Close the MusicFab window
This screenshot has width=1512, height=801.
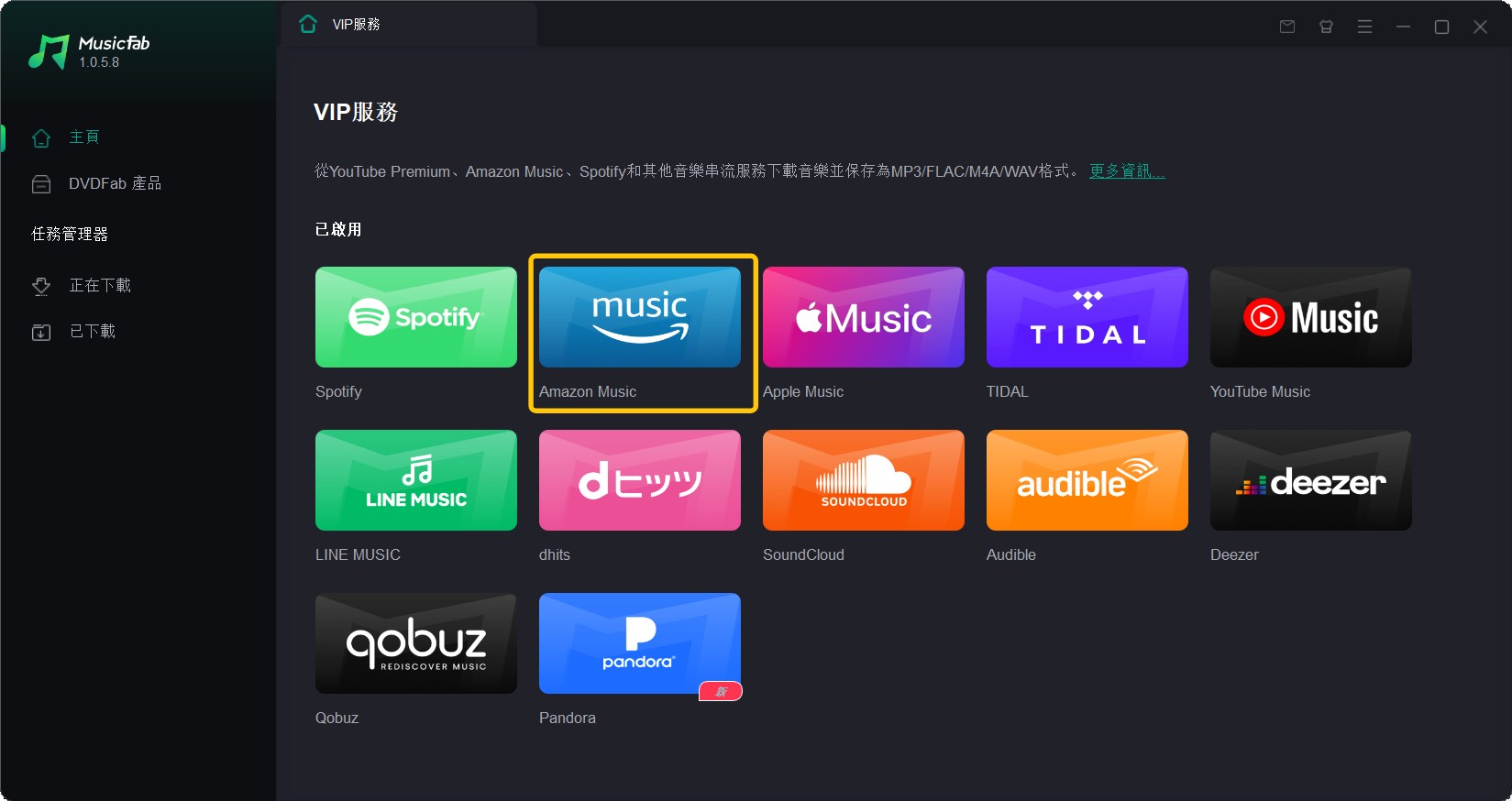(x=1480, y=27)
